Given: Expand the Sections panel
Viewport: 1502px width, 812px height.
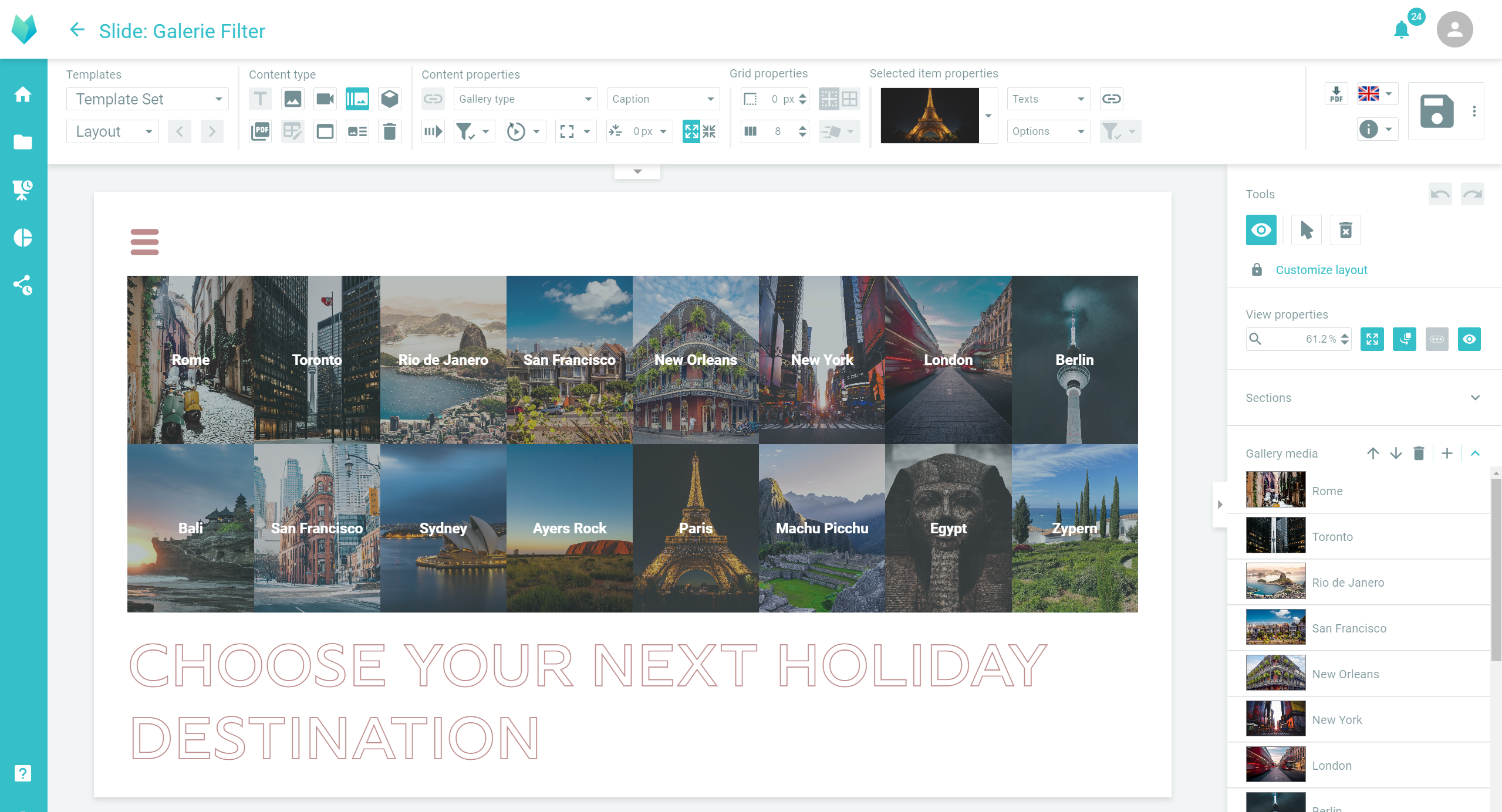Looking at the screenshot, I should (x=1475, y=398).
